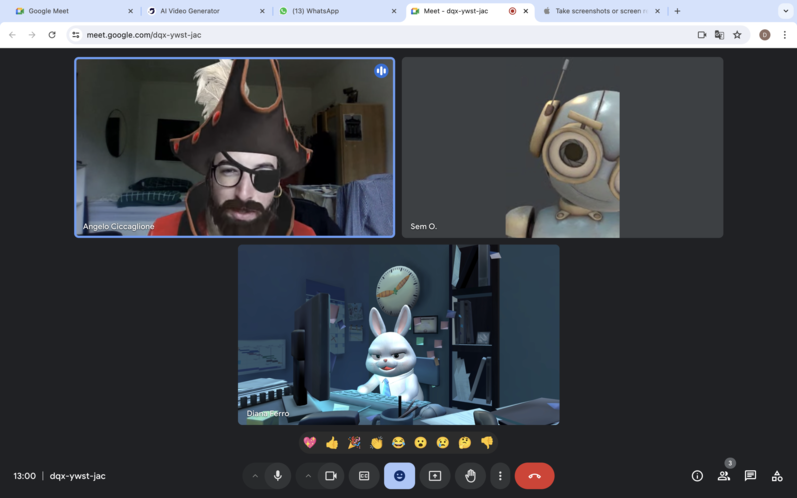Switch to the WhatsApp browser tab
Viewport: 797px width, 498px height.
coord(334,11)
